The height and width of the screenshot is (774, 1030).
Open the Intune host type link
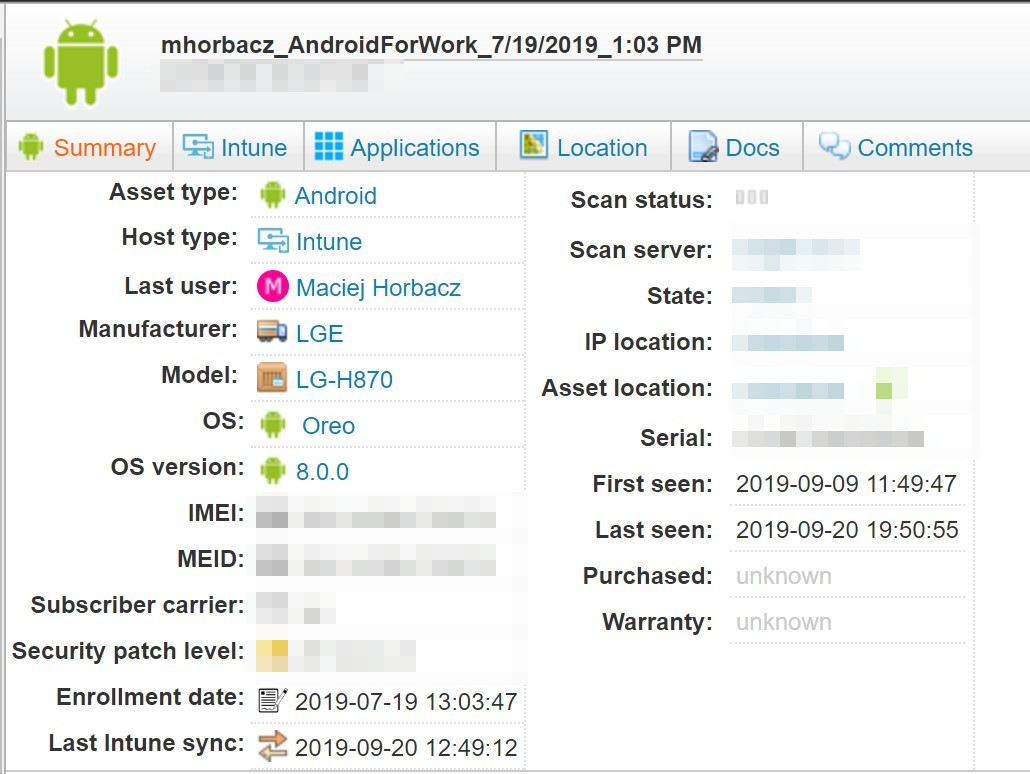pyautogui.click(x=329, y=242)
